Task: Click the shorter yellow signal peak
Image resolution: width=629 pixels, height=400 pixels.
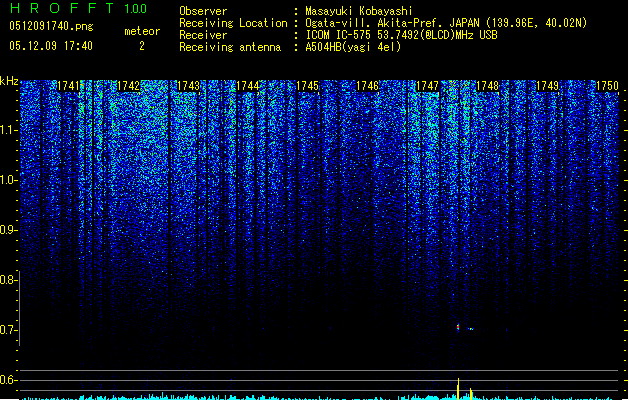Action: pyautogui.click(x=471, y=394)
